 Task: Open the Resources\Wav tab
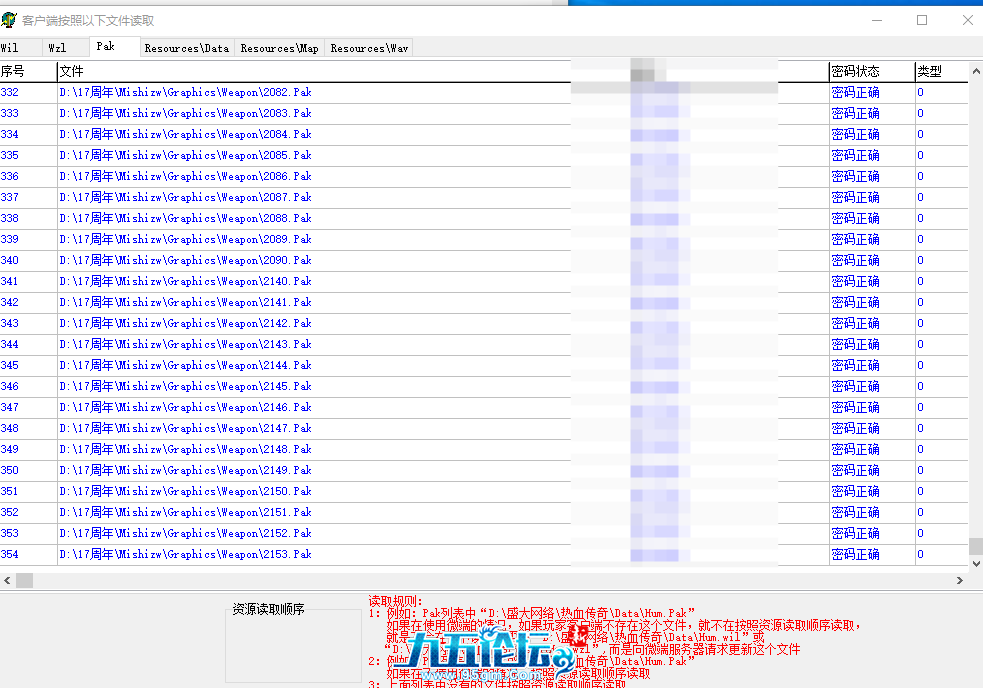pos(369,48)
